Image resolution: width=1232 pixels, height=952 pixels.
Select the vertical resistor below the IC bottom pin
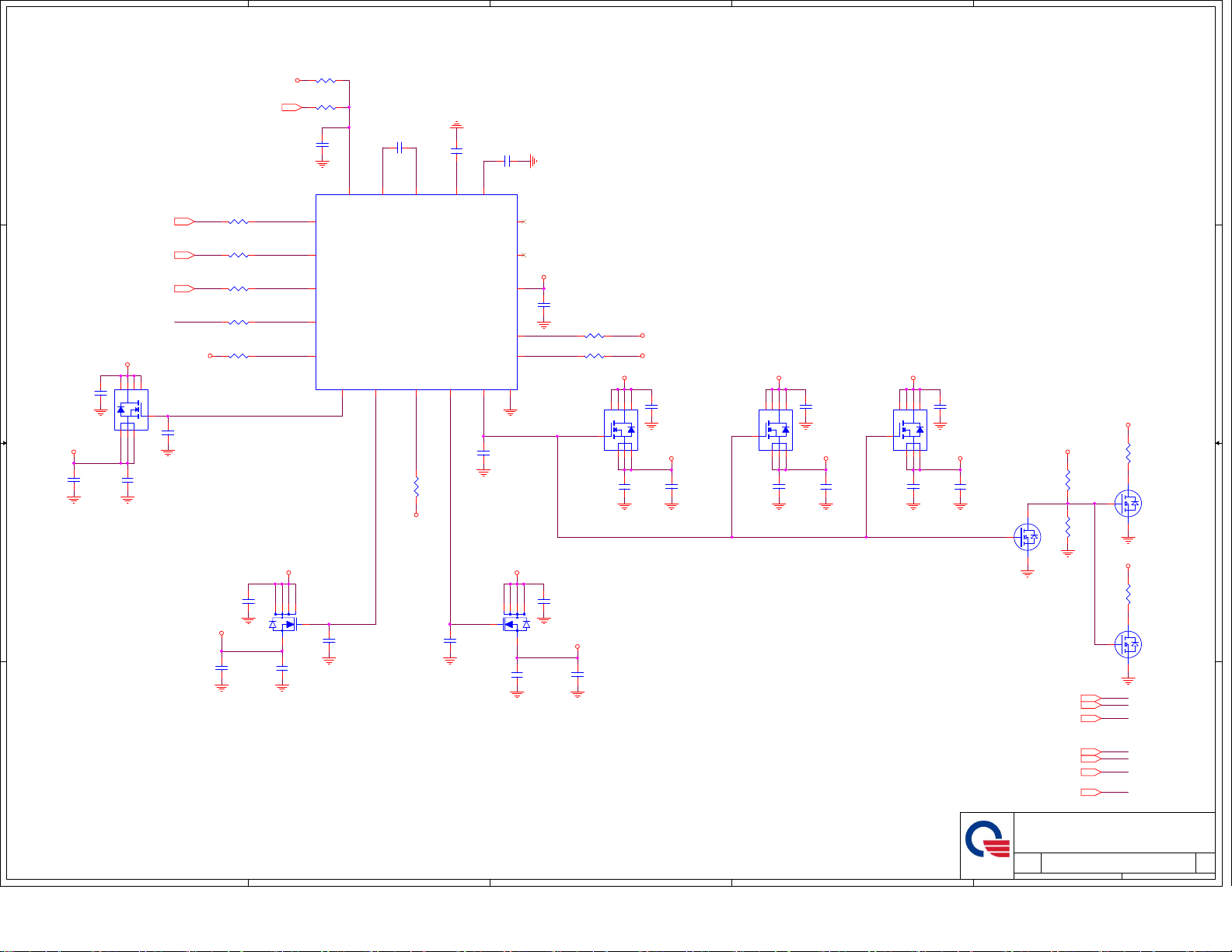(x=417, y=487)
